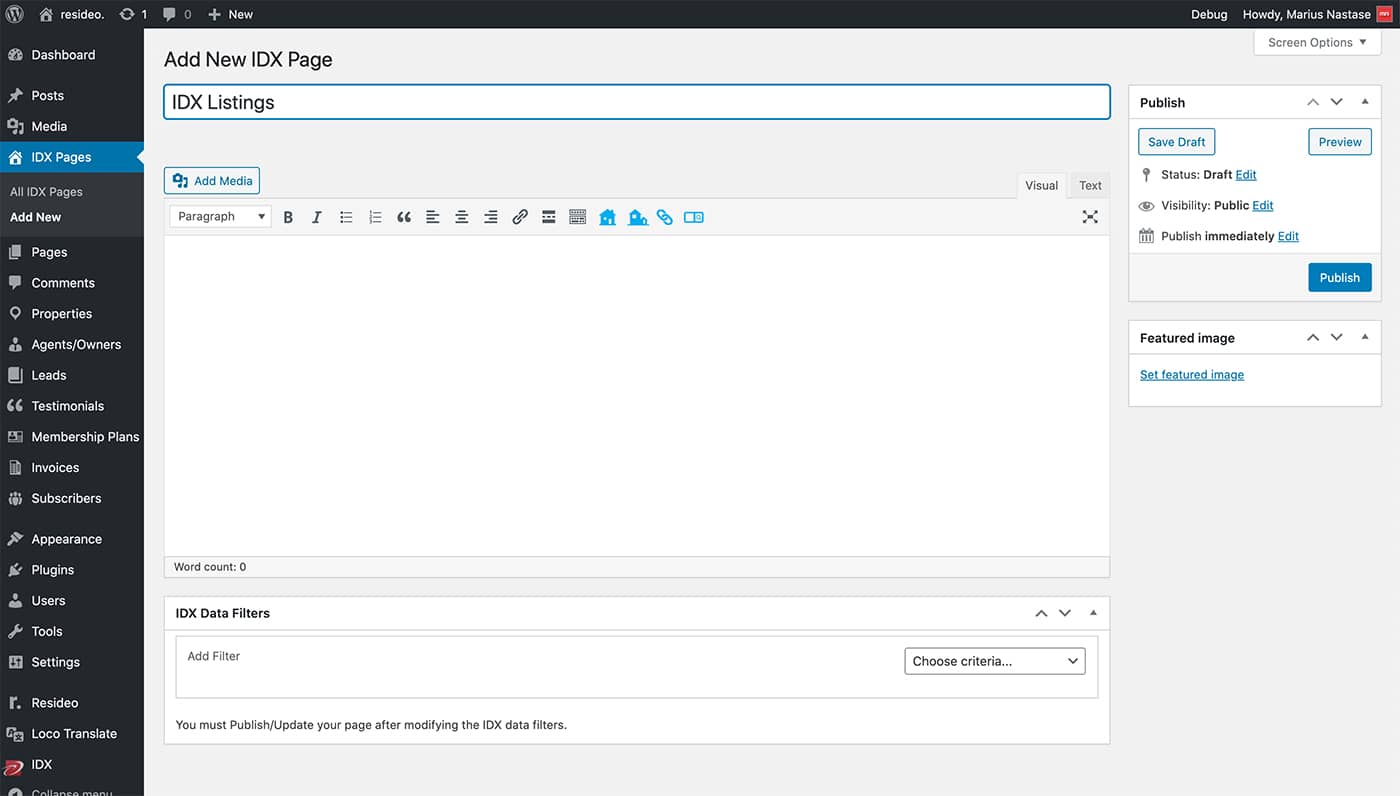1400x796 pixels.
Task: Toggle bold formatting in editor toolbar
Action: (x=288, y=217)
